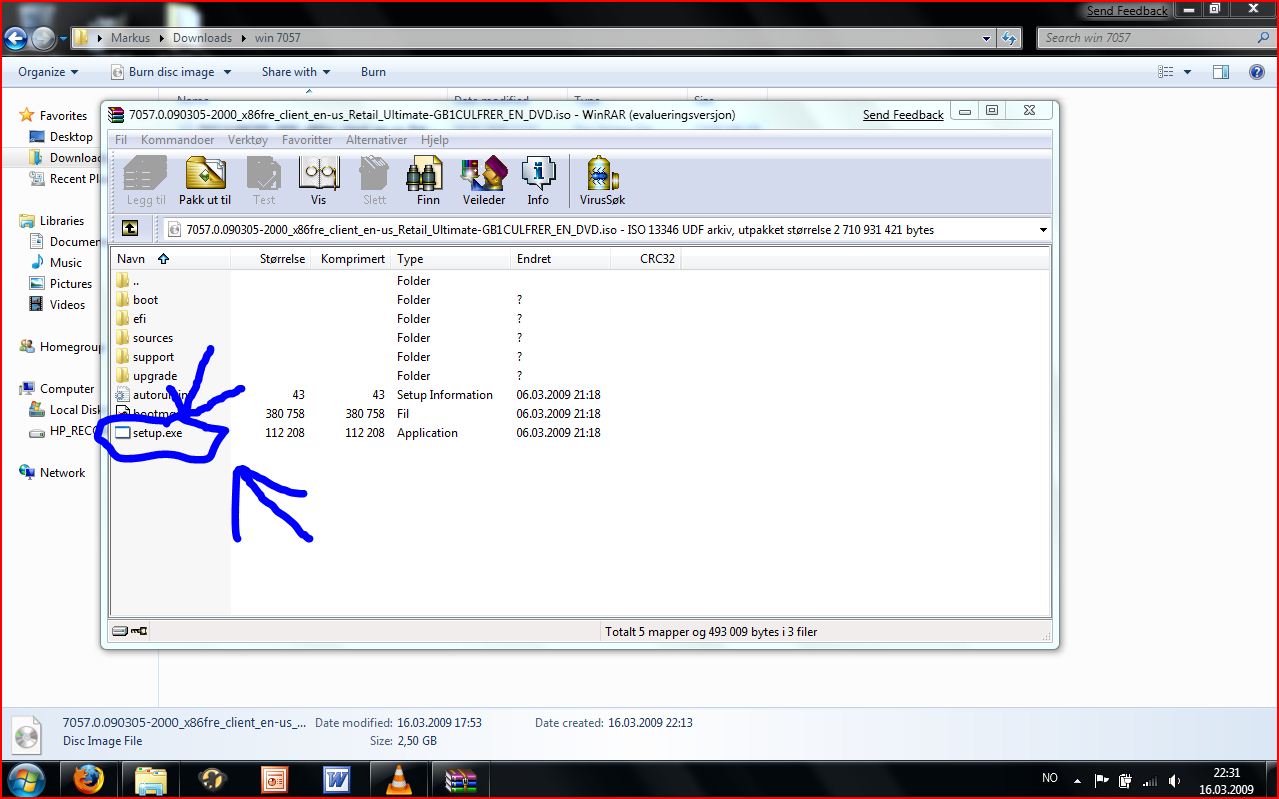Viewport: 1279px width, 799px height.
Task: Toggle the Explorer preview pane
Action: 1221,72
